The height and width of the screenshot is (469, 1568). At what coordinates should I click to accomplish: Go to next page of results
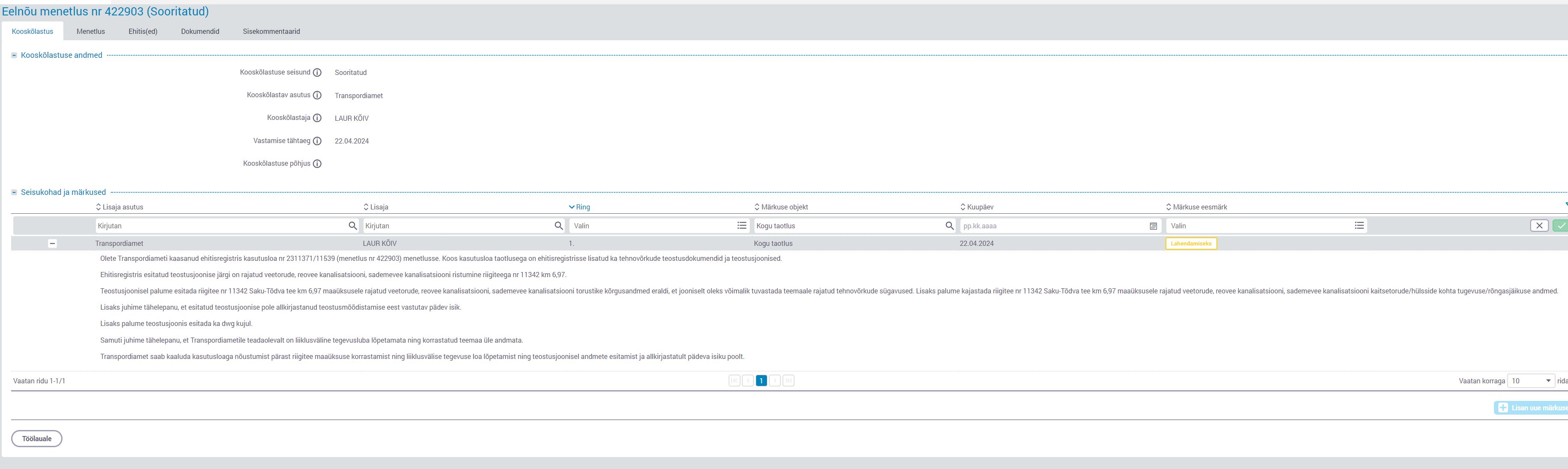pos(775,381)
